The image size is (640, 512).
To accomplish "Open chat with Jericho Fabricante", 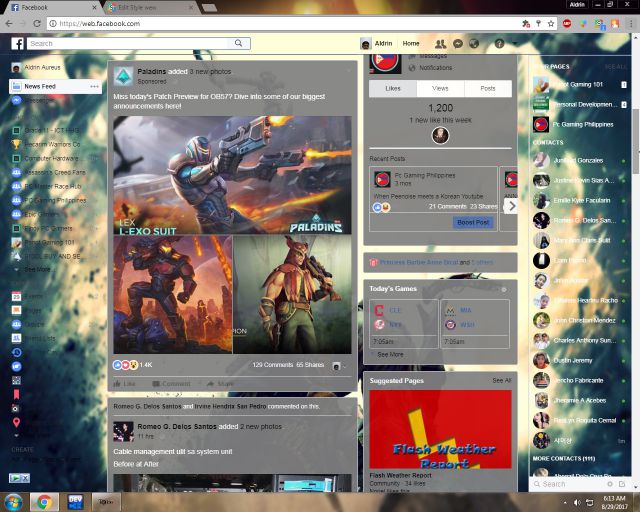I will click(579, 381).
